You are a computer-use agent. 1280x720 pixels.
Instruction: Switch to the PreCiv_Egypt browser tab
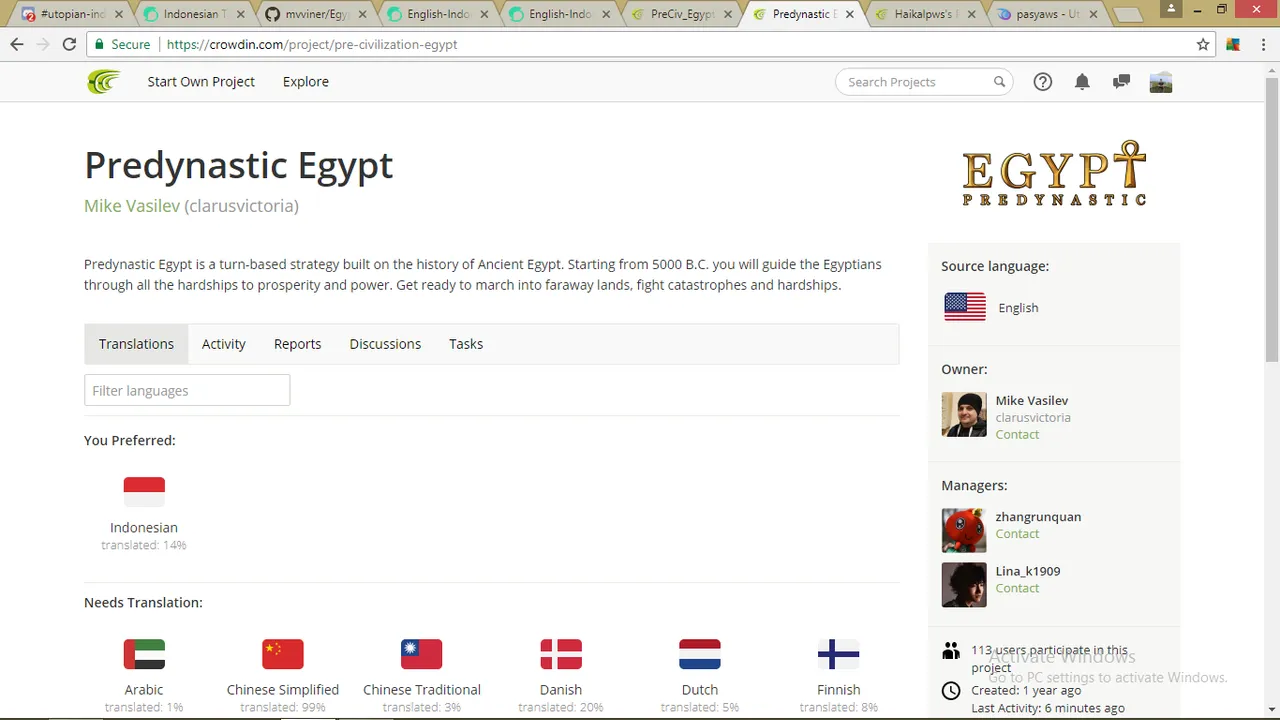pos(682,14)
